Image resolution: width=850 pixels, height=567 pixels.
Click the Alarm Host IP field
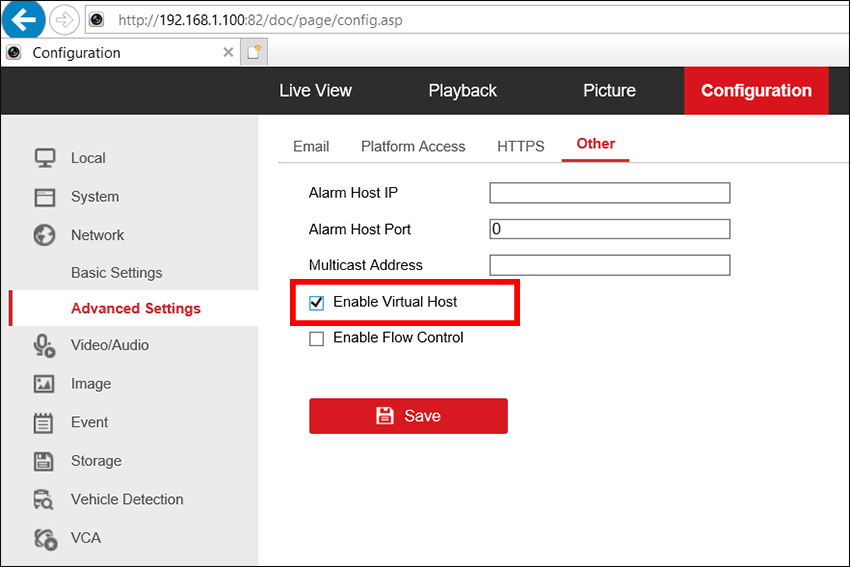[x=610, y=193]
